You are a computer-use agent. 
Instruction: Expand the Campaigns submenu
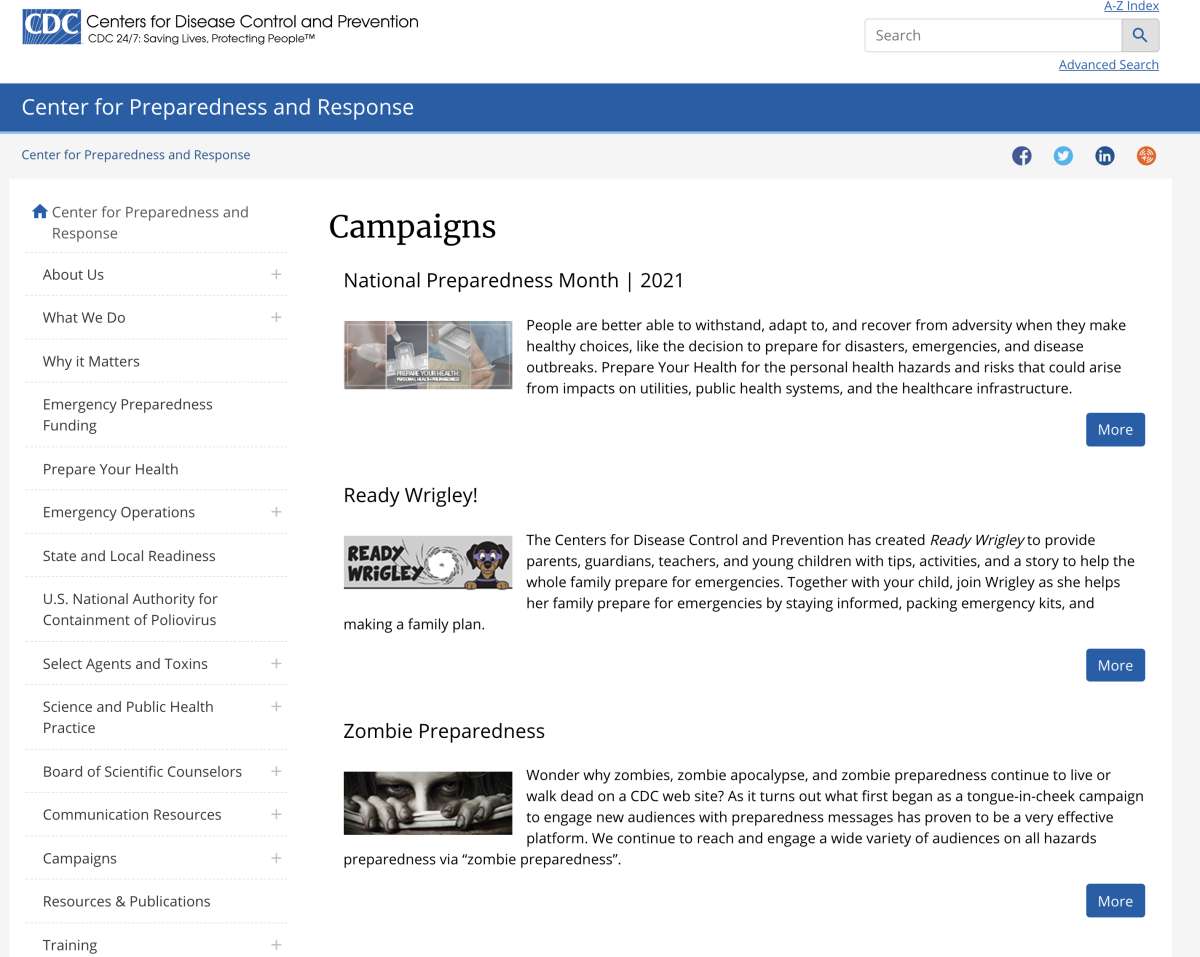point(276,858)
